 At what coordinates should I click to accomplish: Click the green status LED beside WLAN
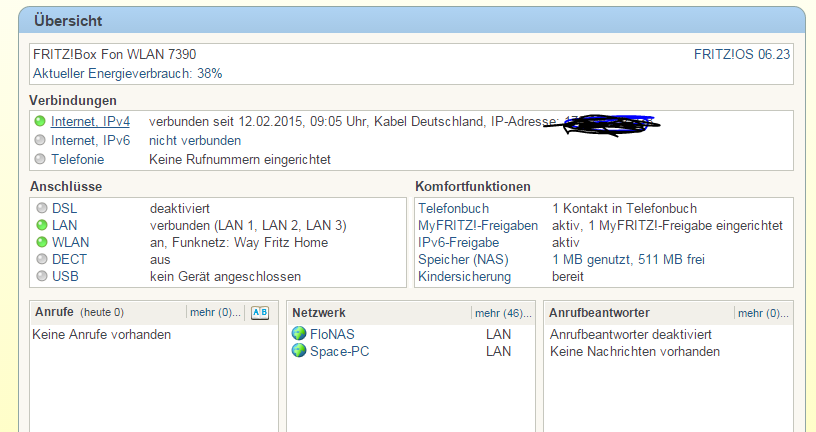click(42, 242)
